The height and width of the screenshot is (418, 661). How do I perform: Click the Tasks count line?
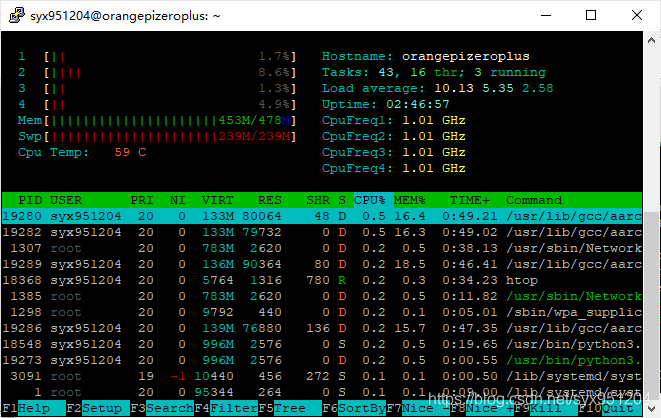[x=433, y=72]
